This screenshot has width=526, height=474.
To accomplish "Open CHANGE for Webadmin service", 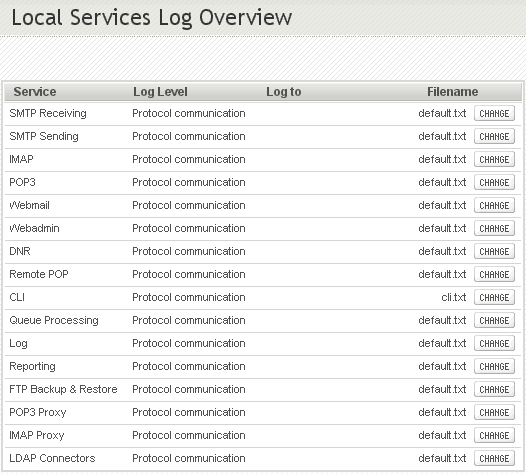I will (x=494, y=228).
